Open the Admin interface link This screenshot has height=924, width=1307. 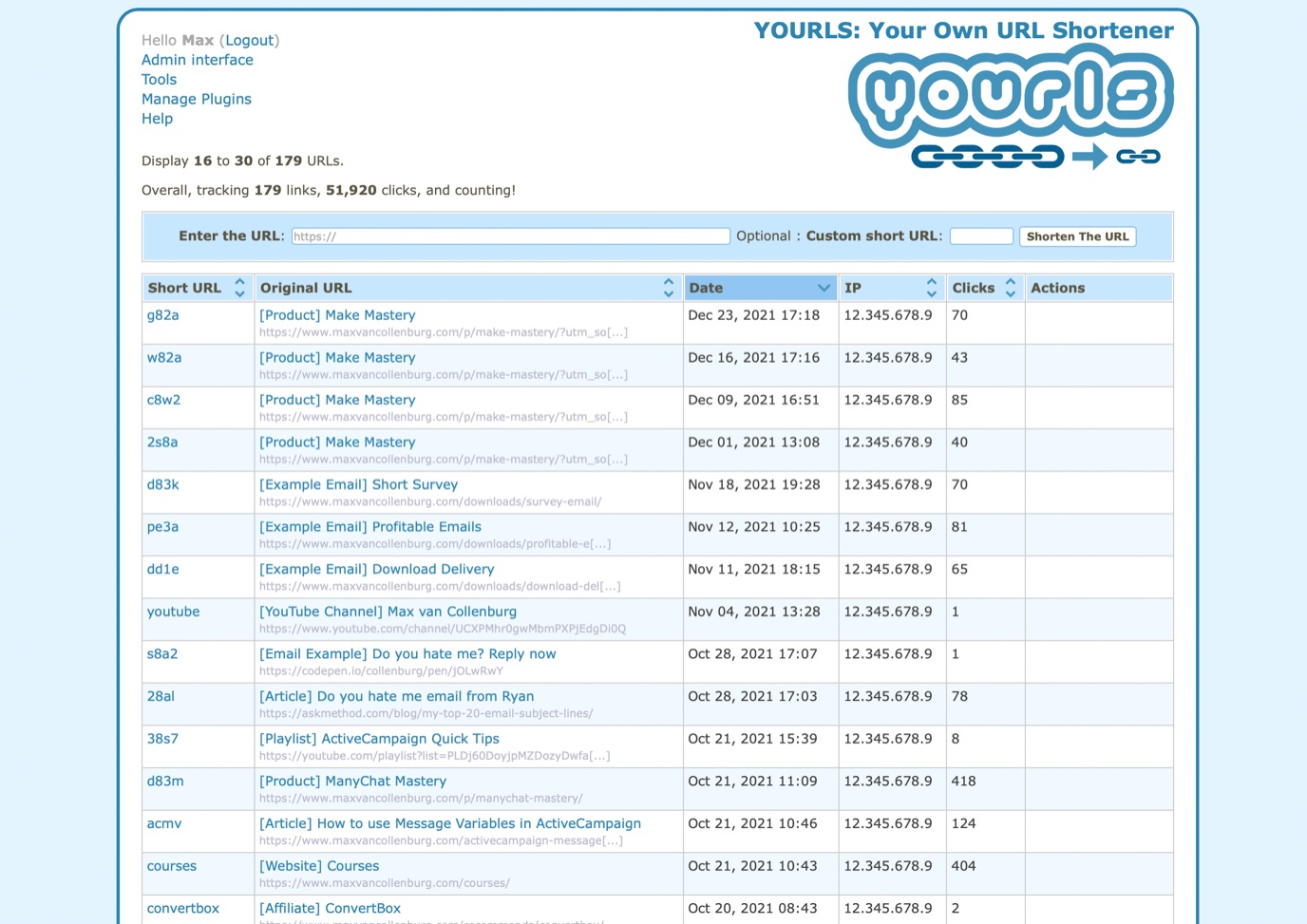[198, 60]
